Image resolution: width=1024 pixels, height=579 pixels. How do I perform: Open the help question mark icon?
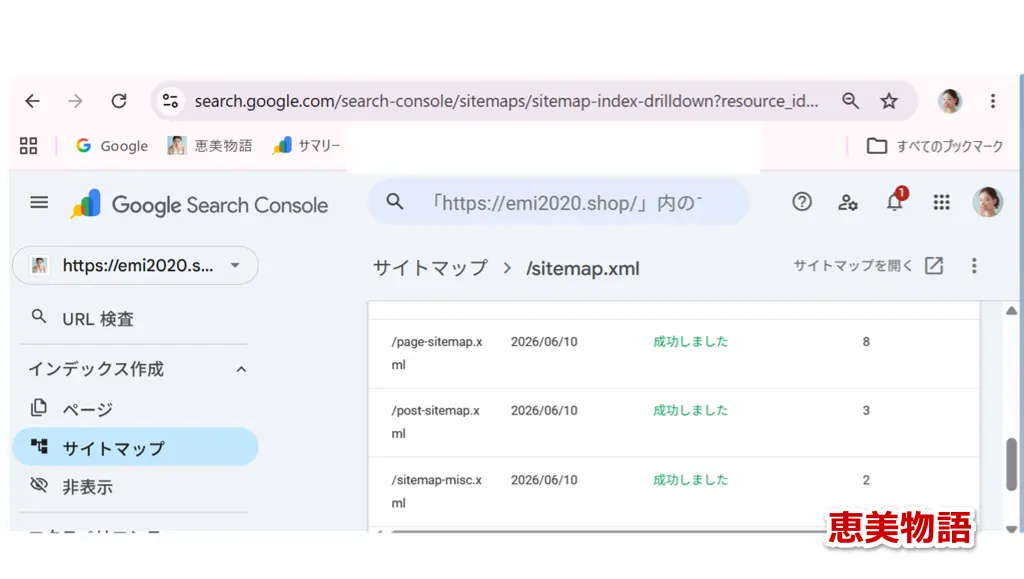click(802, 202)
